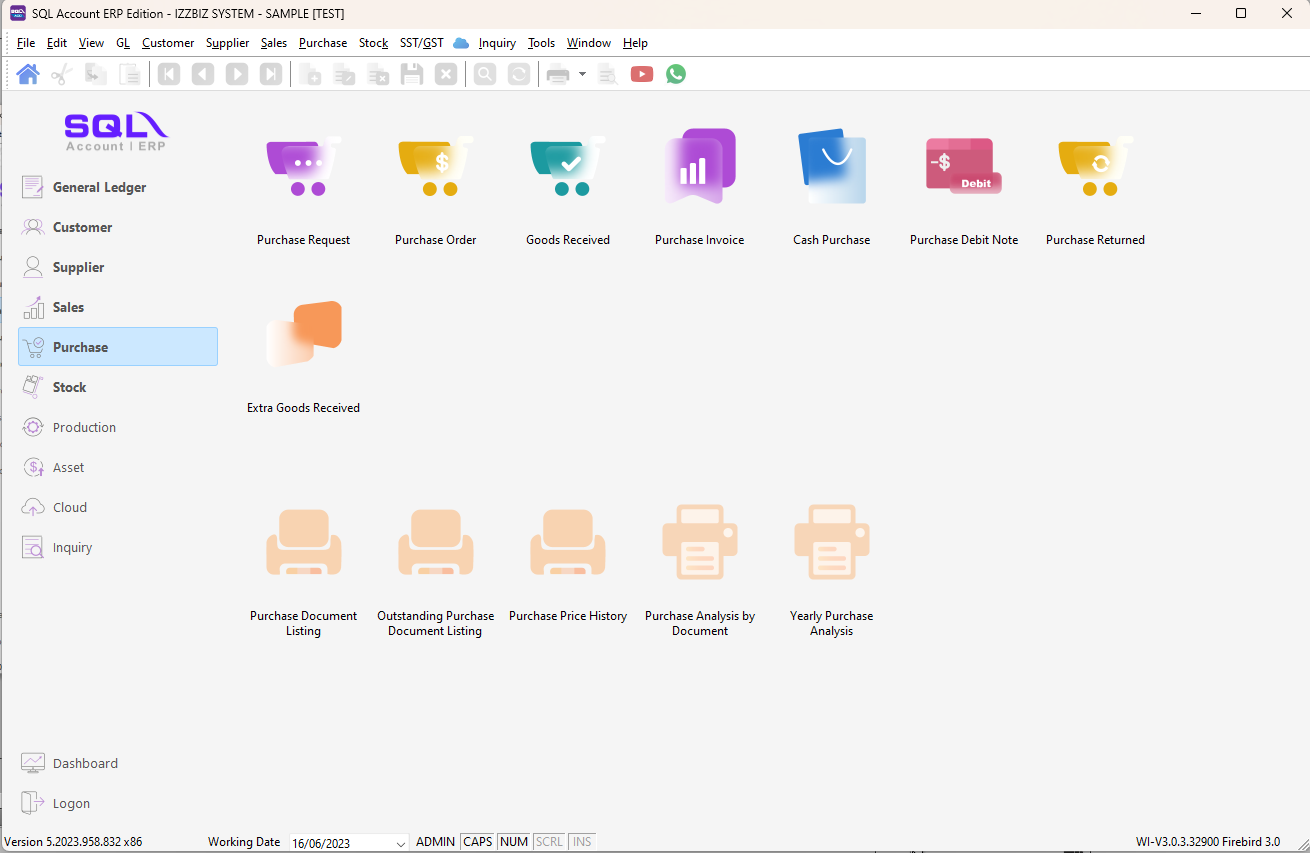Open Purchase Order

click(x=436, y=187)
